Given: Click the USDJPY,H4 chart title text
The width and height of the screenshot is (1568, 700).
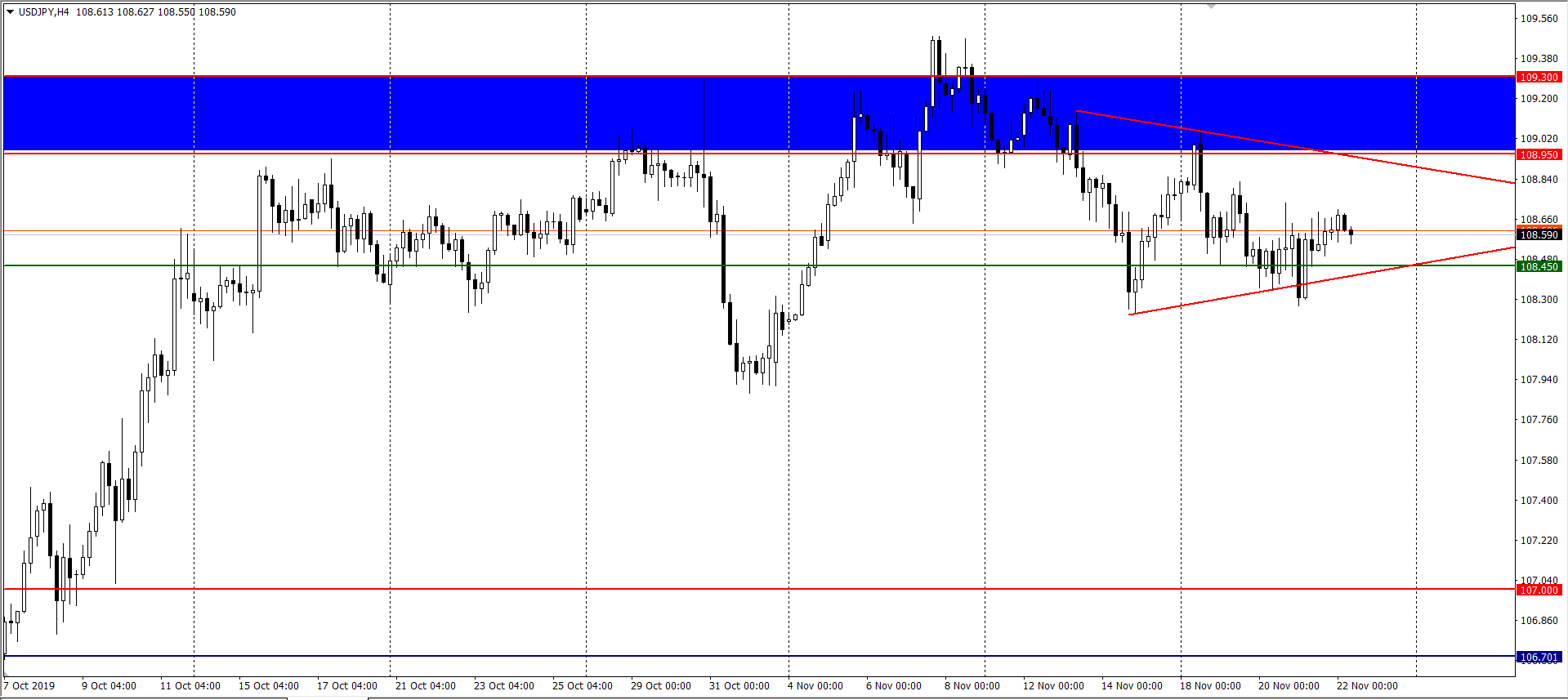Looking at the screenshot, I should click(x=44, y=12).
